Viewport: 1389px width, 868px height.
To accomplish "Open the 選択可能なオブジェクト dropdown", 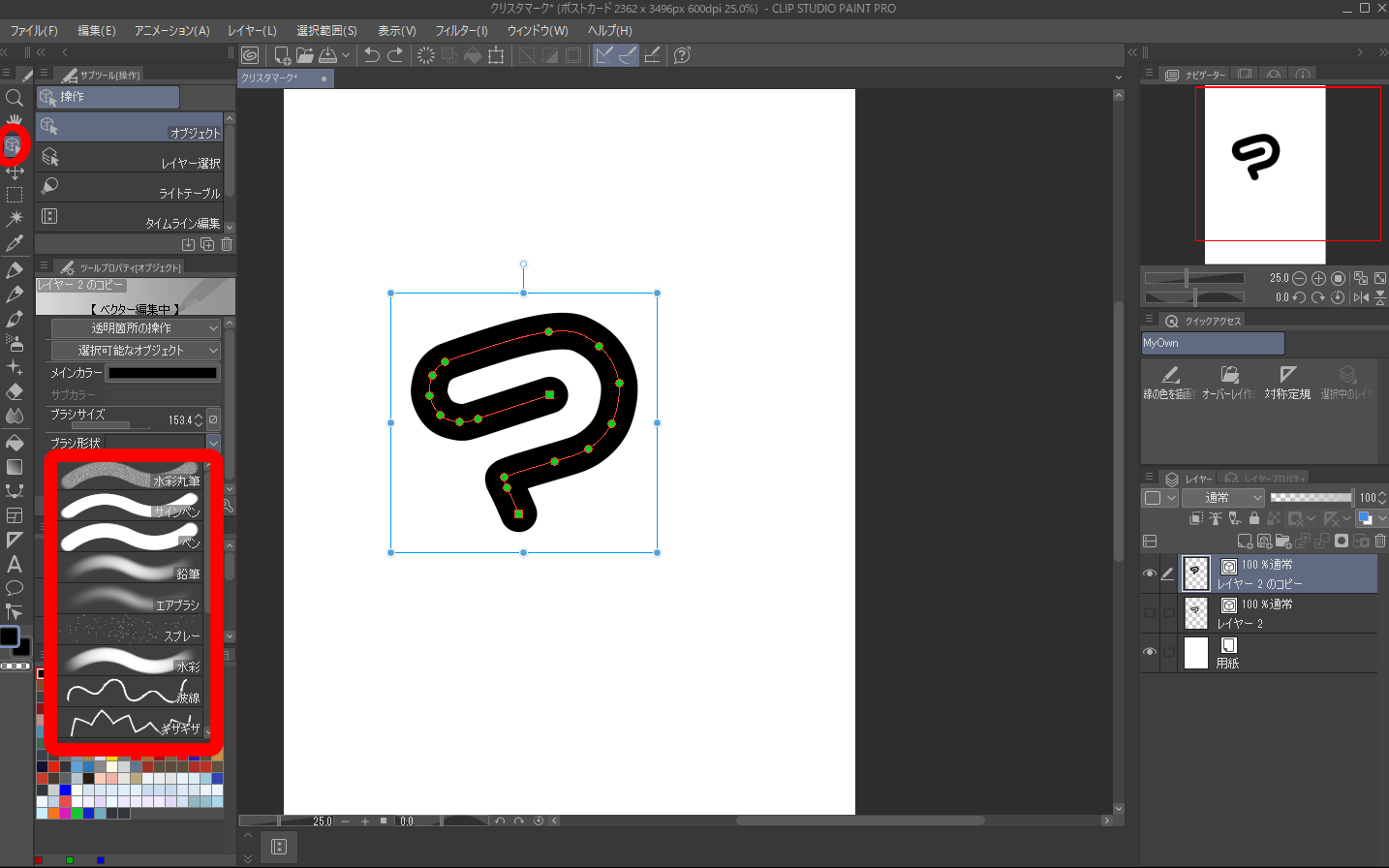I will (x=136, y=351).
